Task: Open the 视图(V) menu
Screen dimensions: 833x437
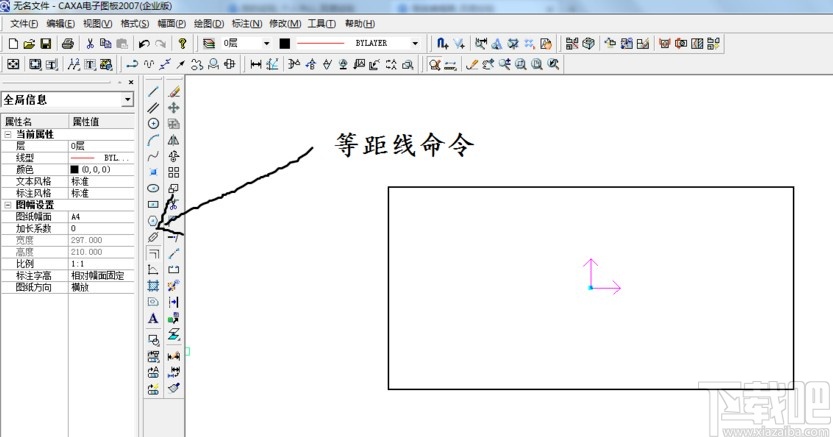Action: coord(97,24)
